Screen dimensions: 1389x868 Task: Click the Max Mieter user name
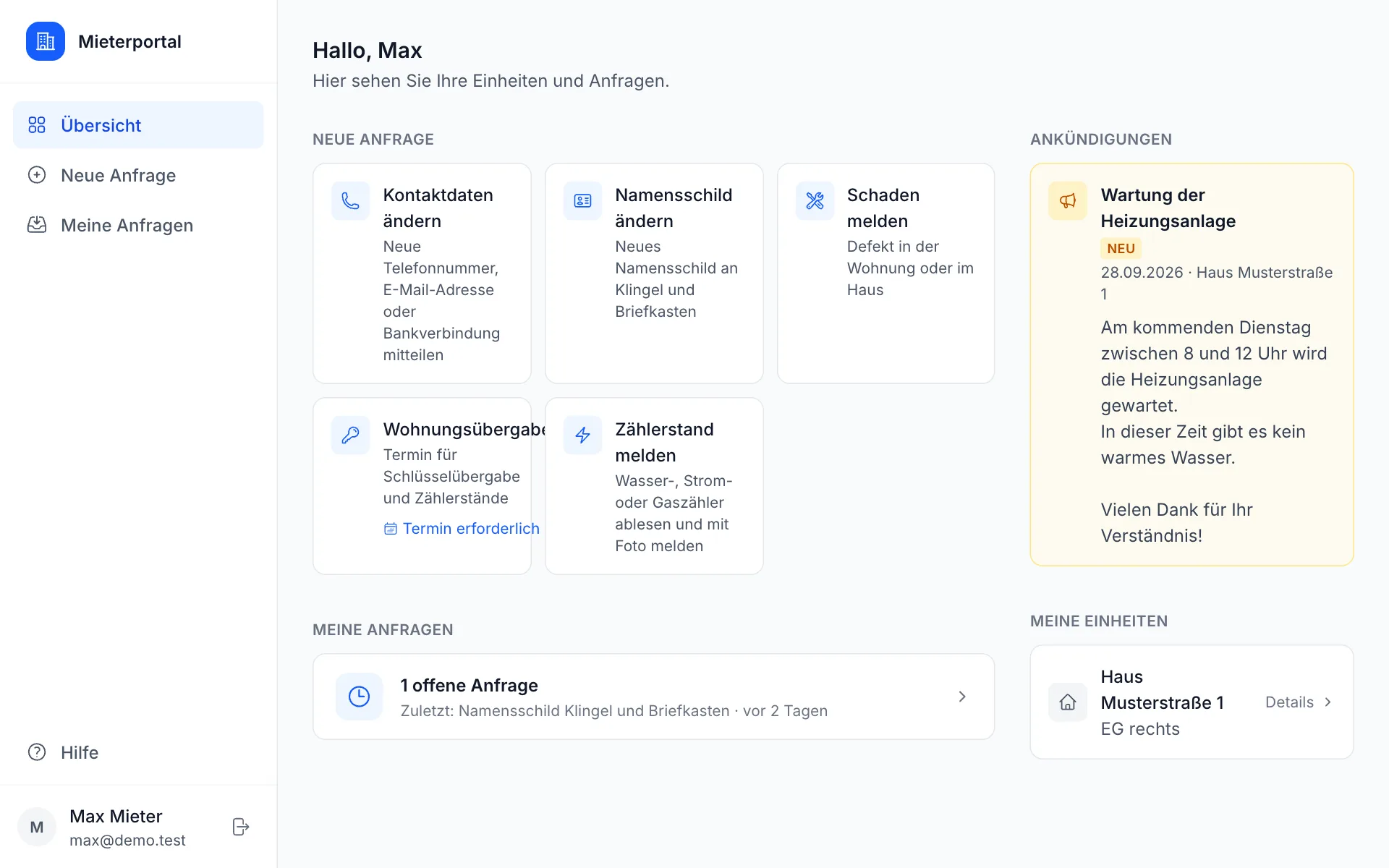click(116, 816)
